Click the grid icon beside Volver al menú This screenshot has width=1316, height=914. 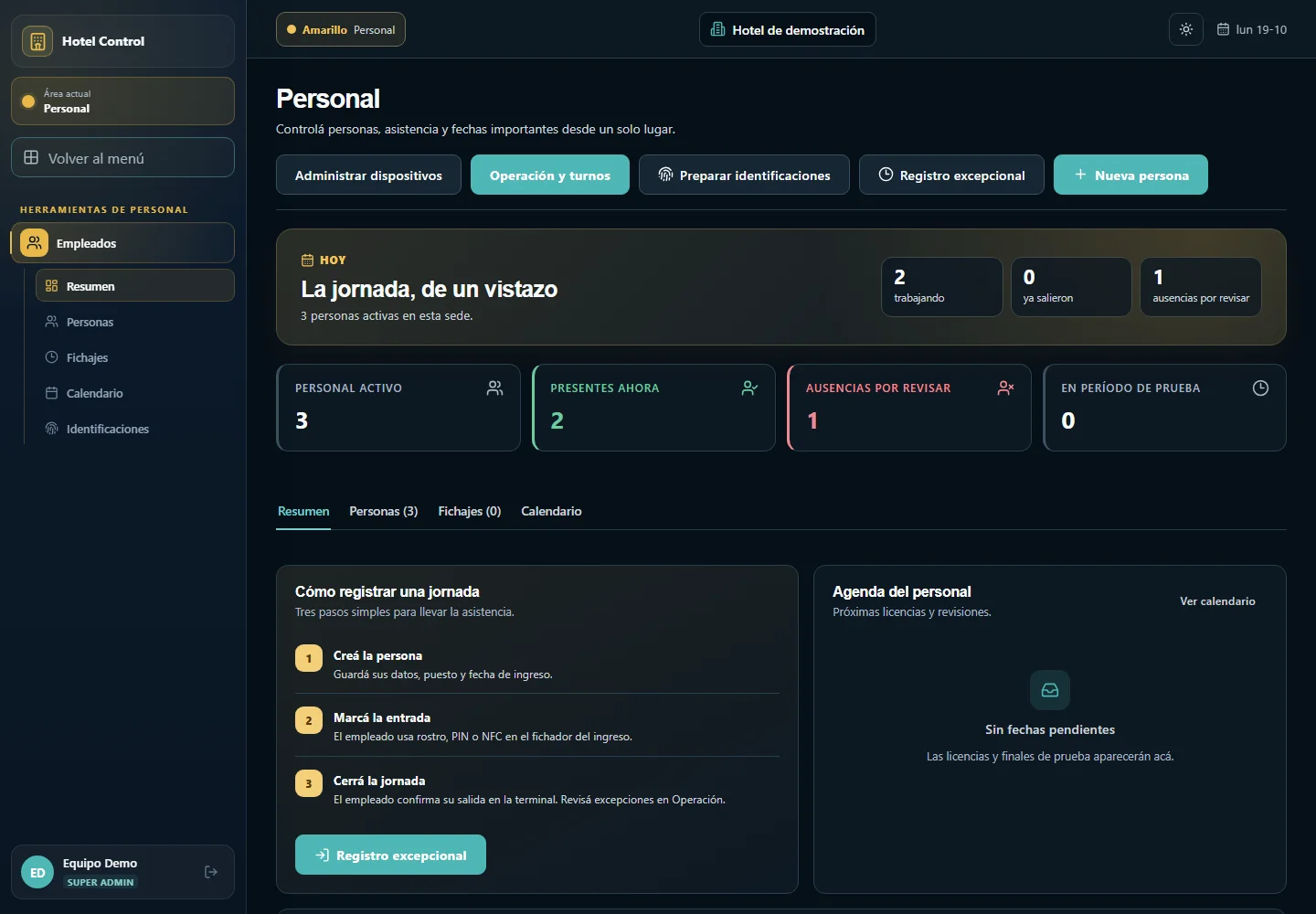pos(31,157)
